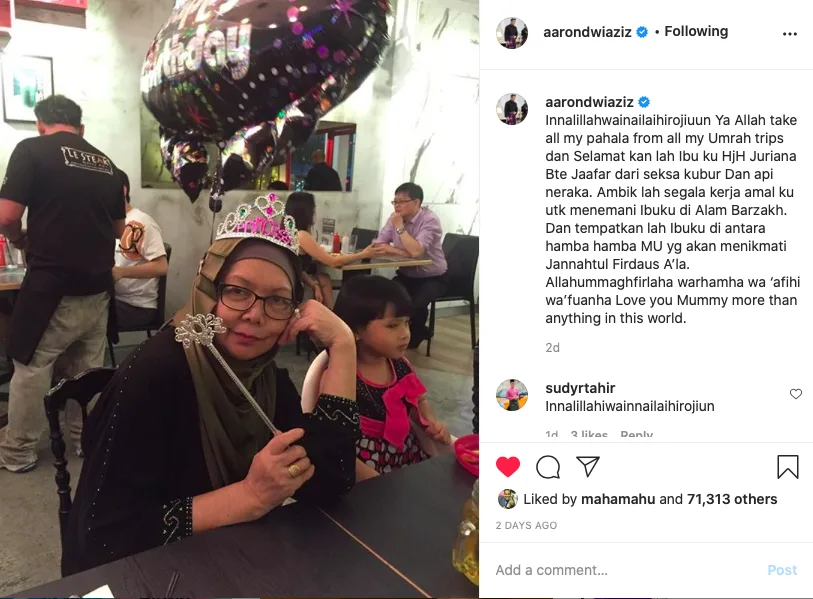Screen dimensions: 813x599
Task: Click the 2 DAYS AGO timestamp
Action: (526, 525)
